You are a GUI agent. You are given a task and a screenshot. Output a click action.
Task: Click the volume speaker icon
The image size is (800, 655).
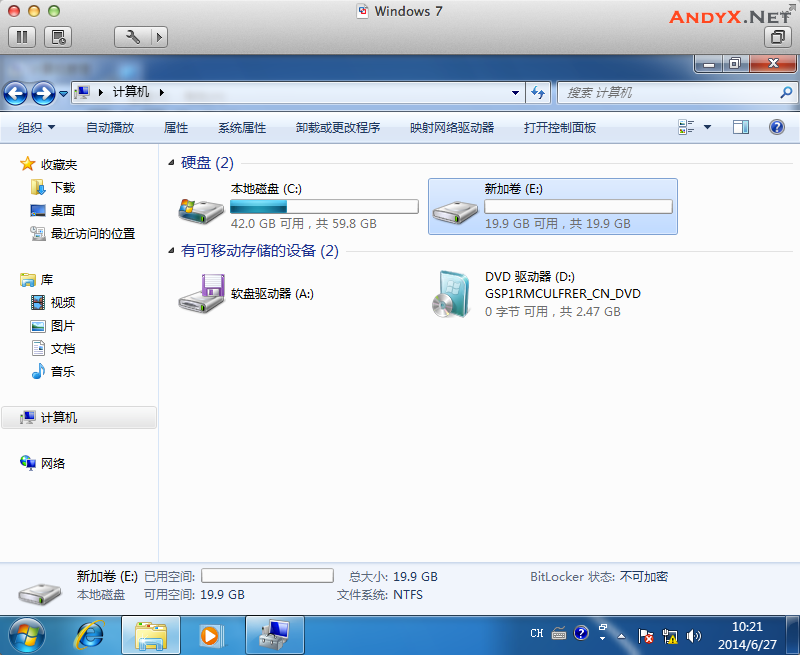tap(693, 636)
